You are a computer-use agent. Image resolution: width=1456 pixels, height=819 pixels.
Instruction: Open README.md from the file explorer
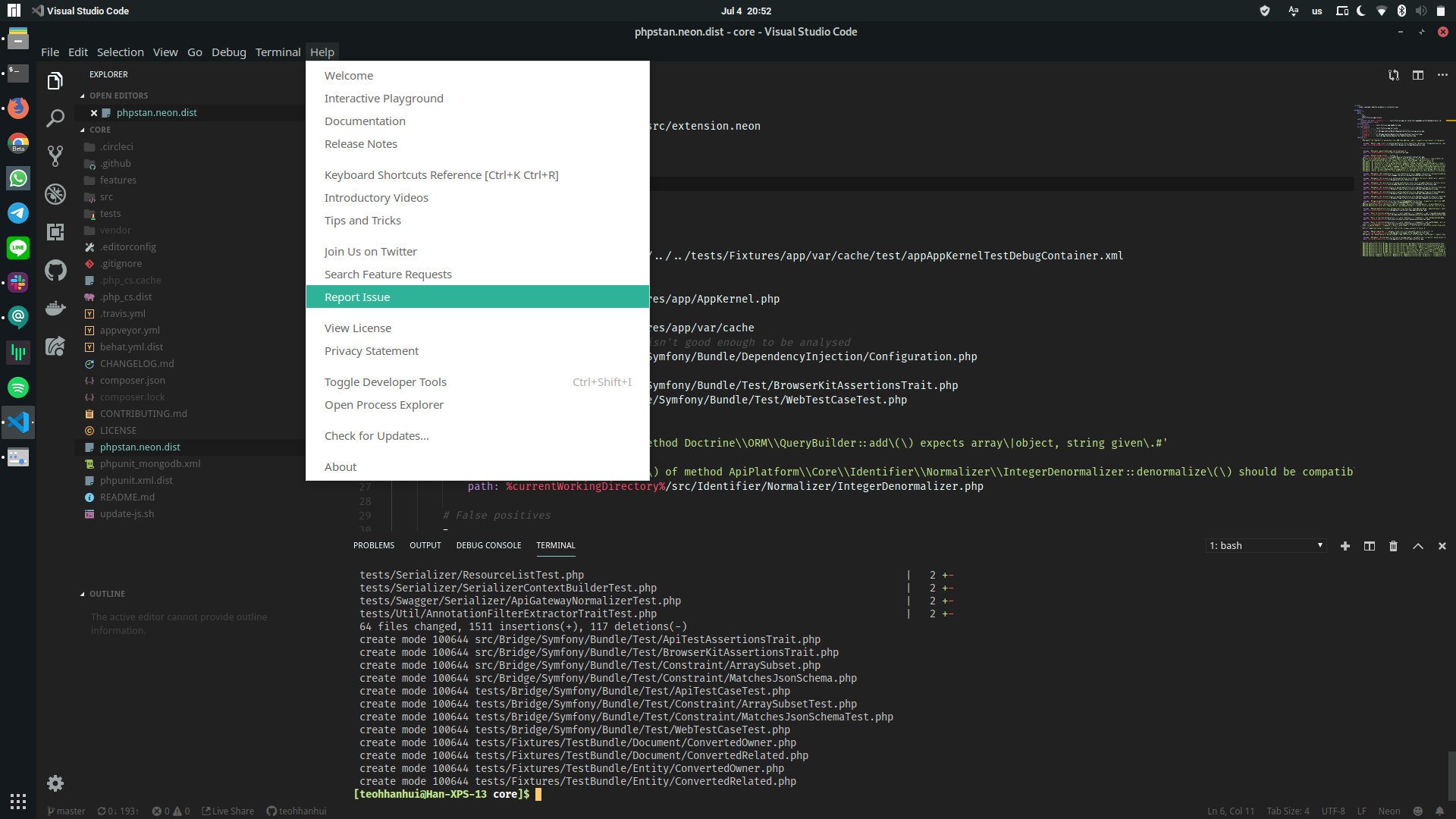[126, 497]
